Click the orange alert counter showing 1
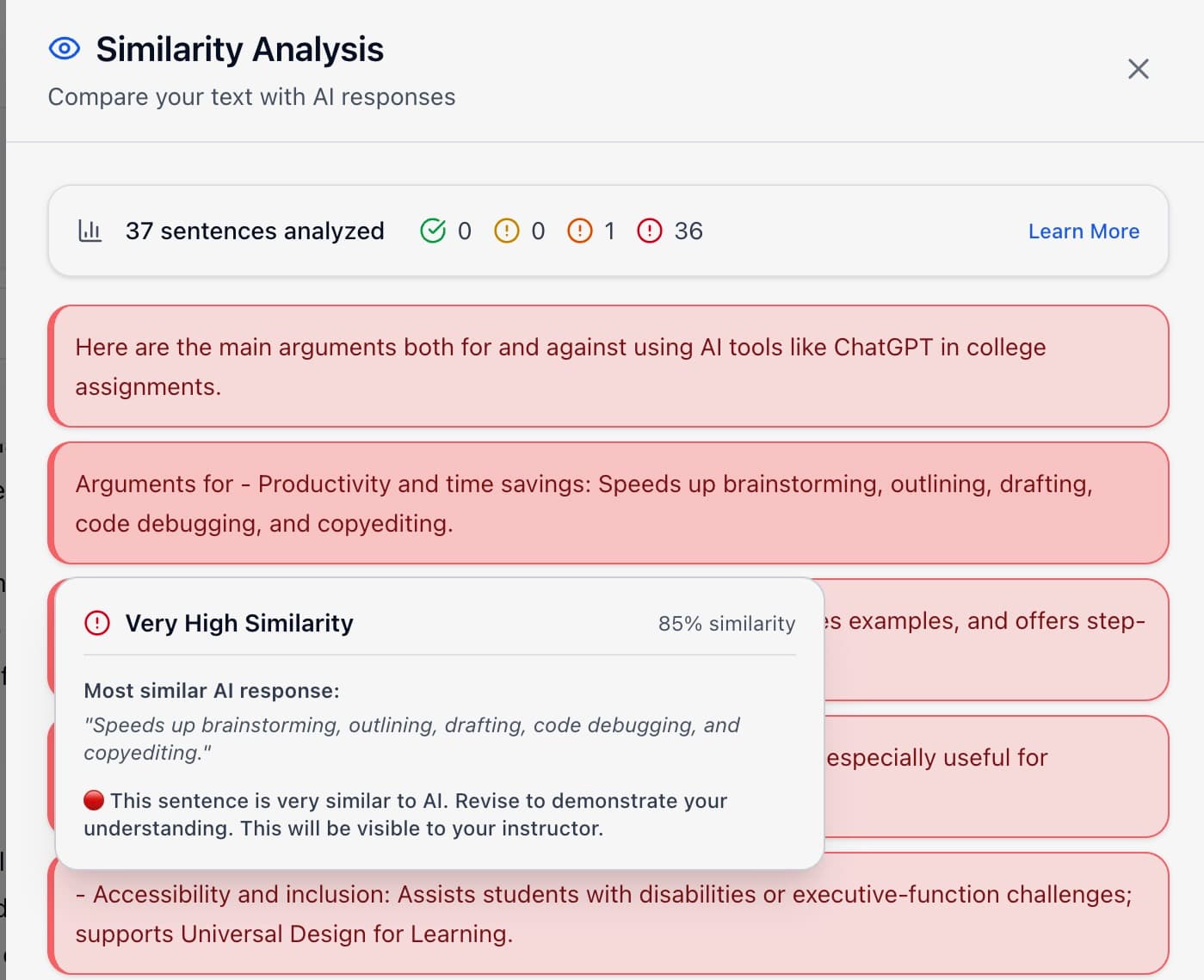1204x980 pixels. (592, 231)
